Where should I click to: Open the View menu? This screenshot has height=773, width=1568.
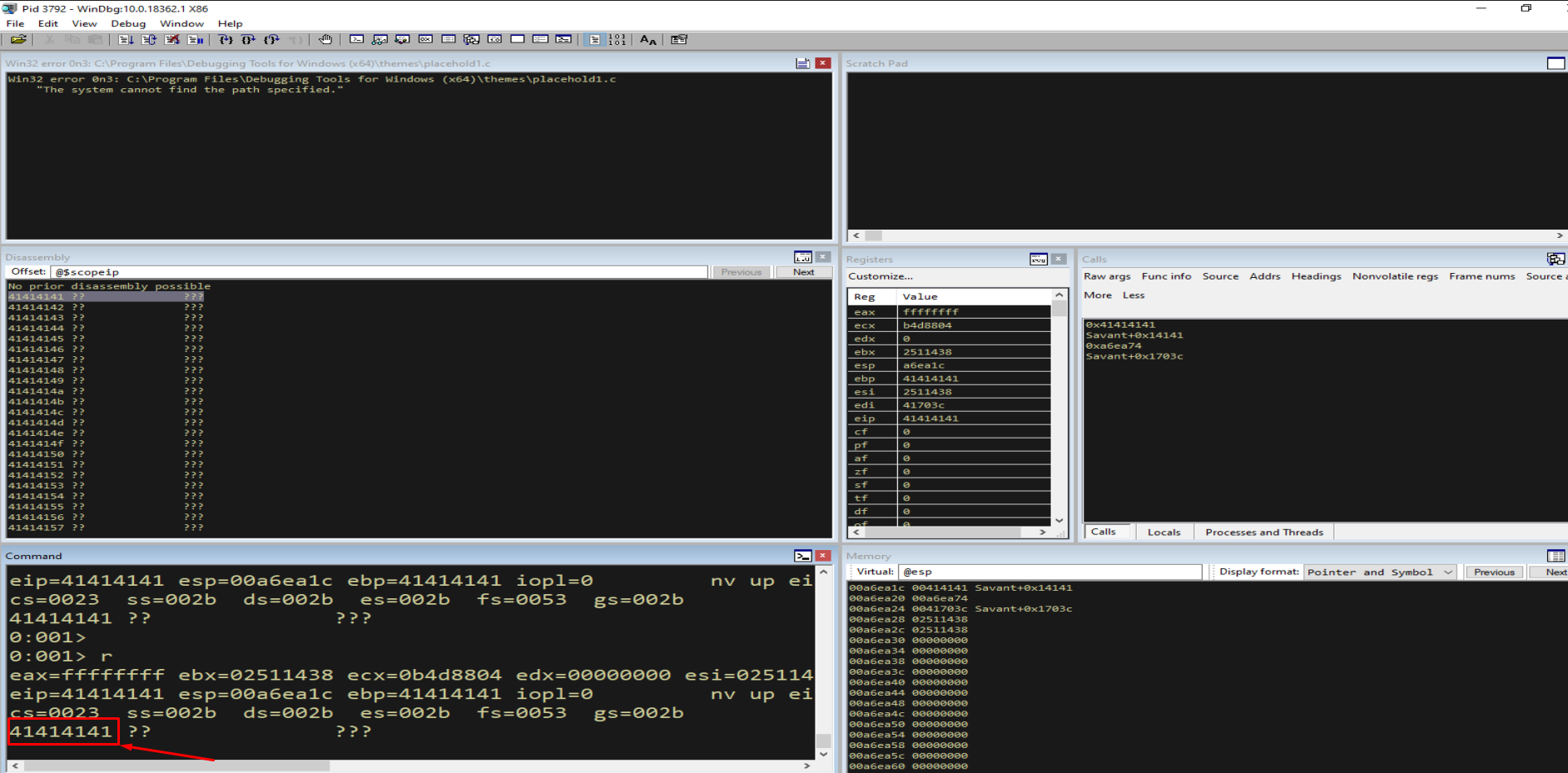[84, 23]
